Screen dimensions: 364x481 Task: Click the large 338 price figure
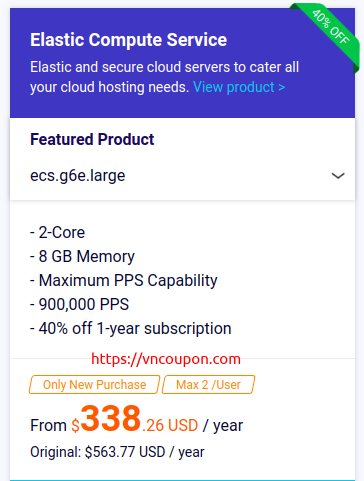coord(111,418)
